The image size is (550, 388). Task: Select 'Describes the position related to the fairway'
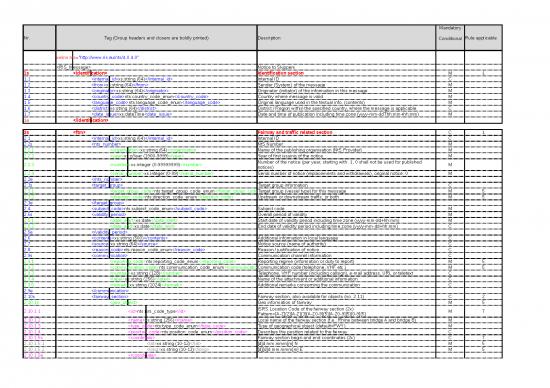[302, 332]
